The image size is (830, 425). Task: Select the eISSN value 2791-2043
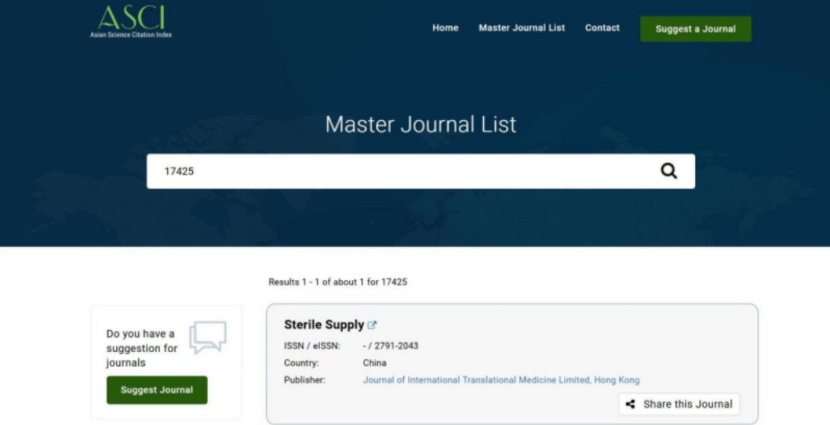pos(396,346)
